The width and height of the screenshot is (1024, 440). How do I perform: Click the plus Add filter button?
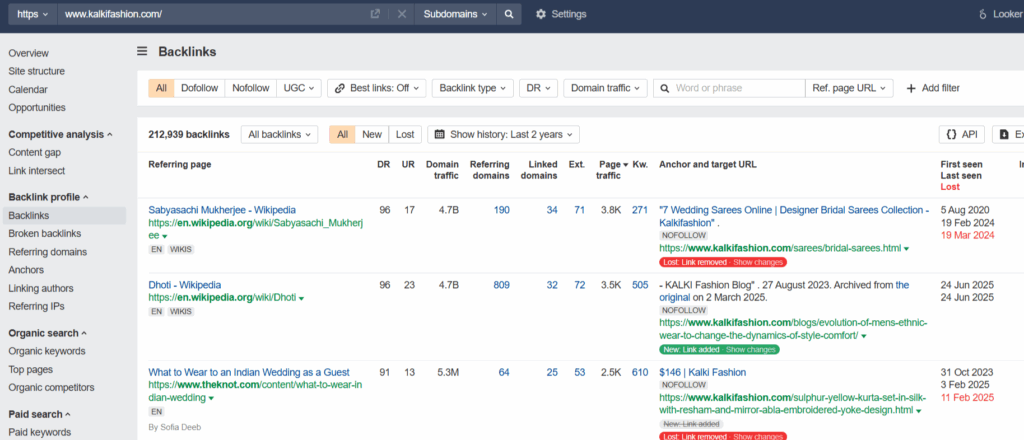(x=932, y=88)
